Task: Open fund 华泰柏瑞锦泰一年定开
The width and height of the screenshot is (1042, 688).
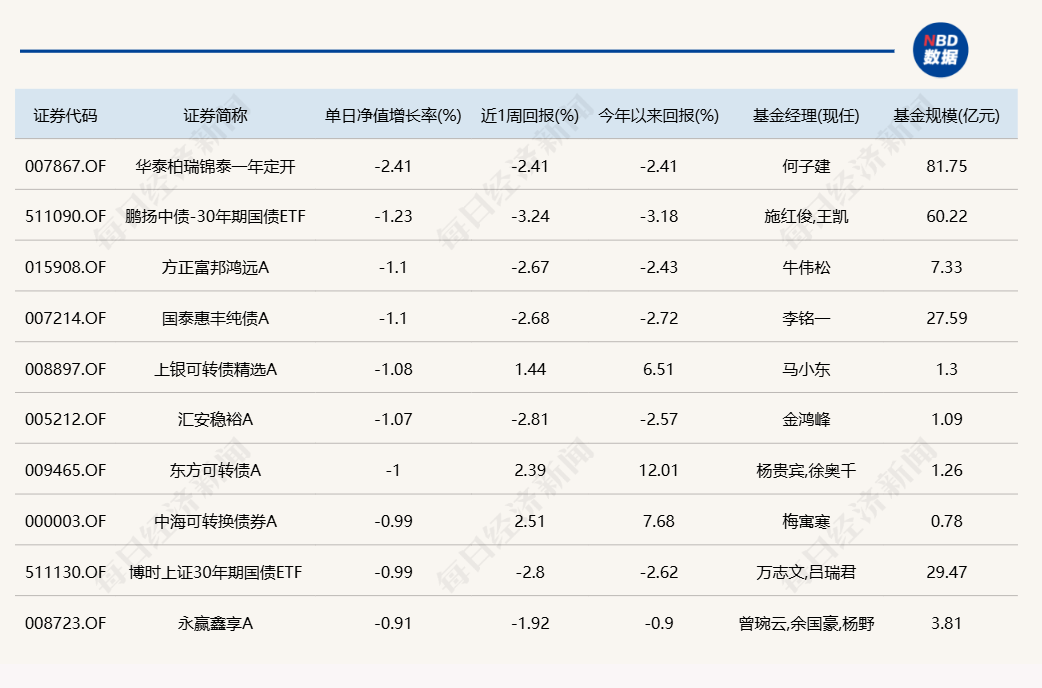Action: (x=215, y=166)
